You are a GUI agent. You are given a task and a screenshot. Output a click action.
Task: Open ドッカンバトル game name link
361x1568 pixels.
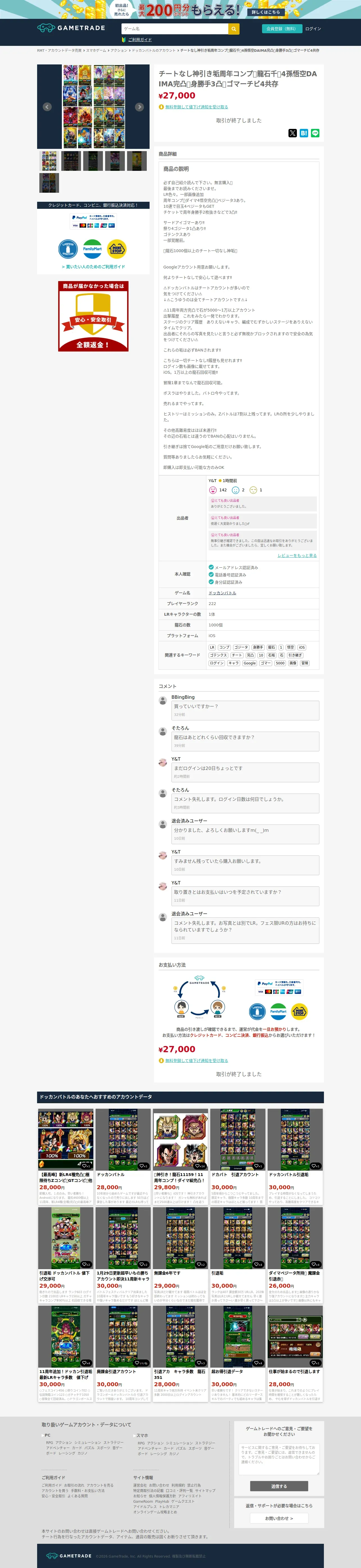(222, 593)
